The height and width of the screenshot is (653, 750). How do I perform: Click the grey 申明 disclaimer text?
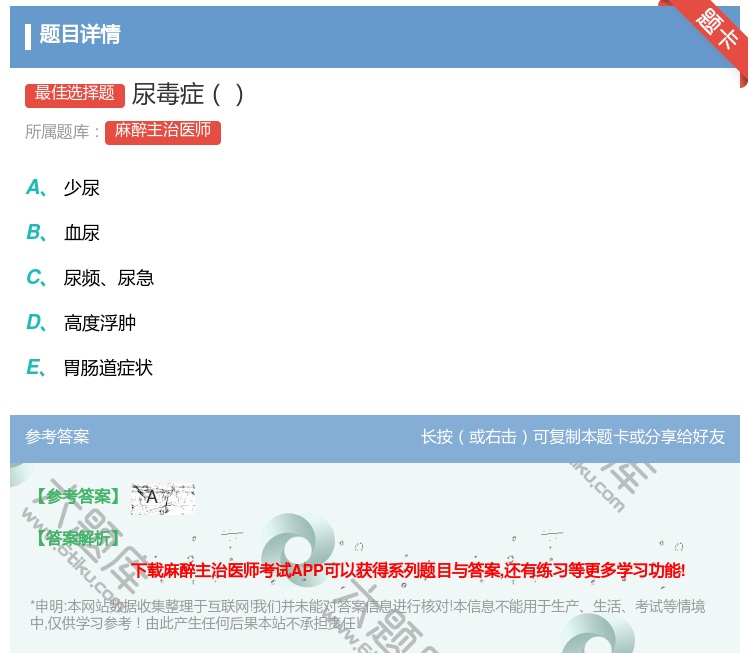(x=367, y=615)
